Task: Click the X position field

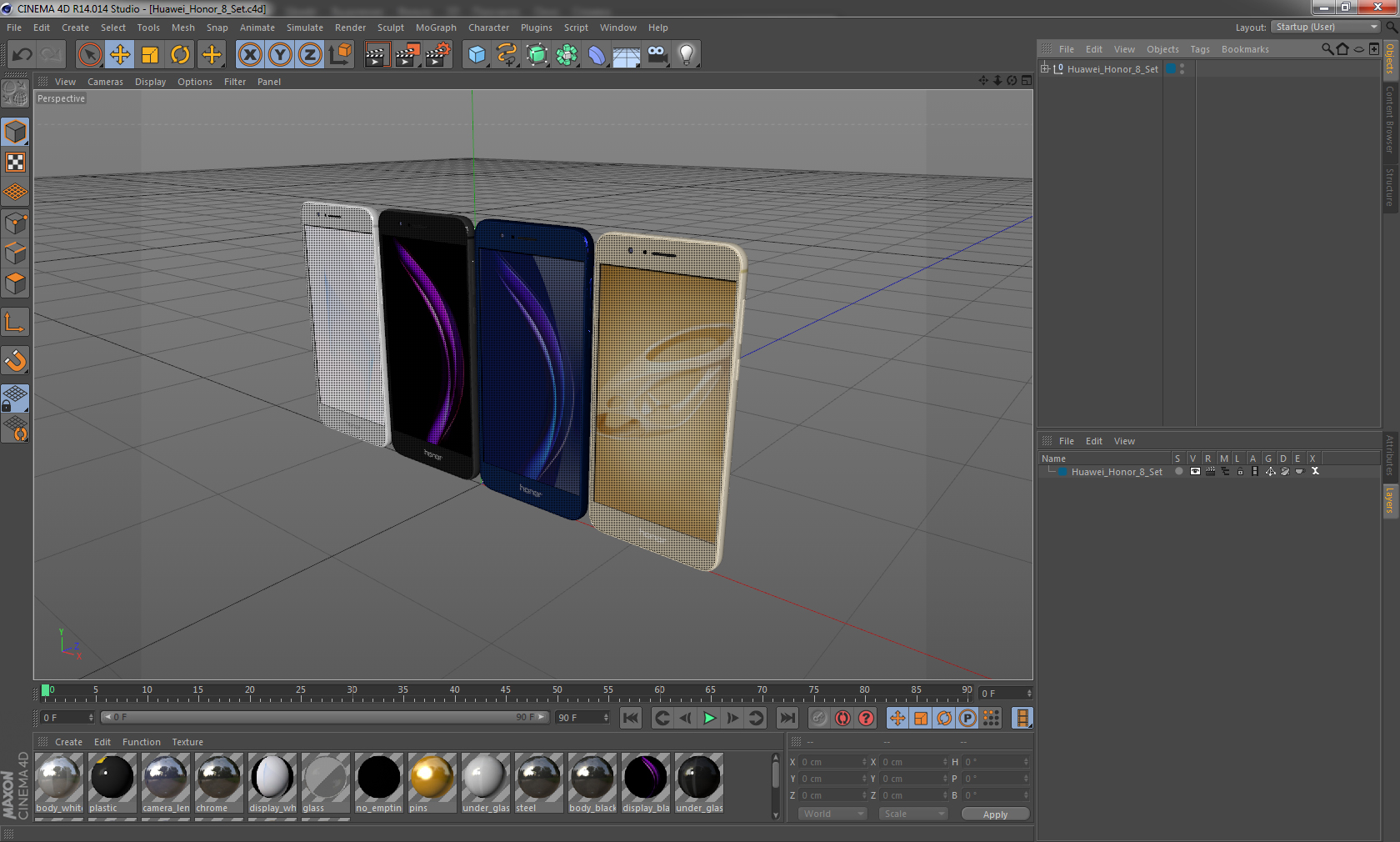Action: click(833, 762)
